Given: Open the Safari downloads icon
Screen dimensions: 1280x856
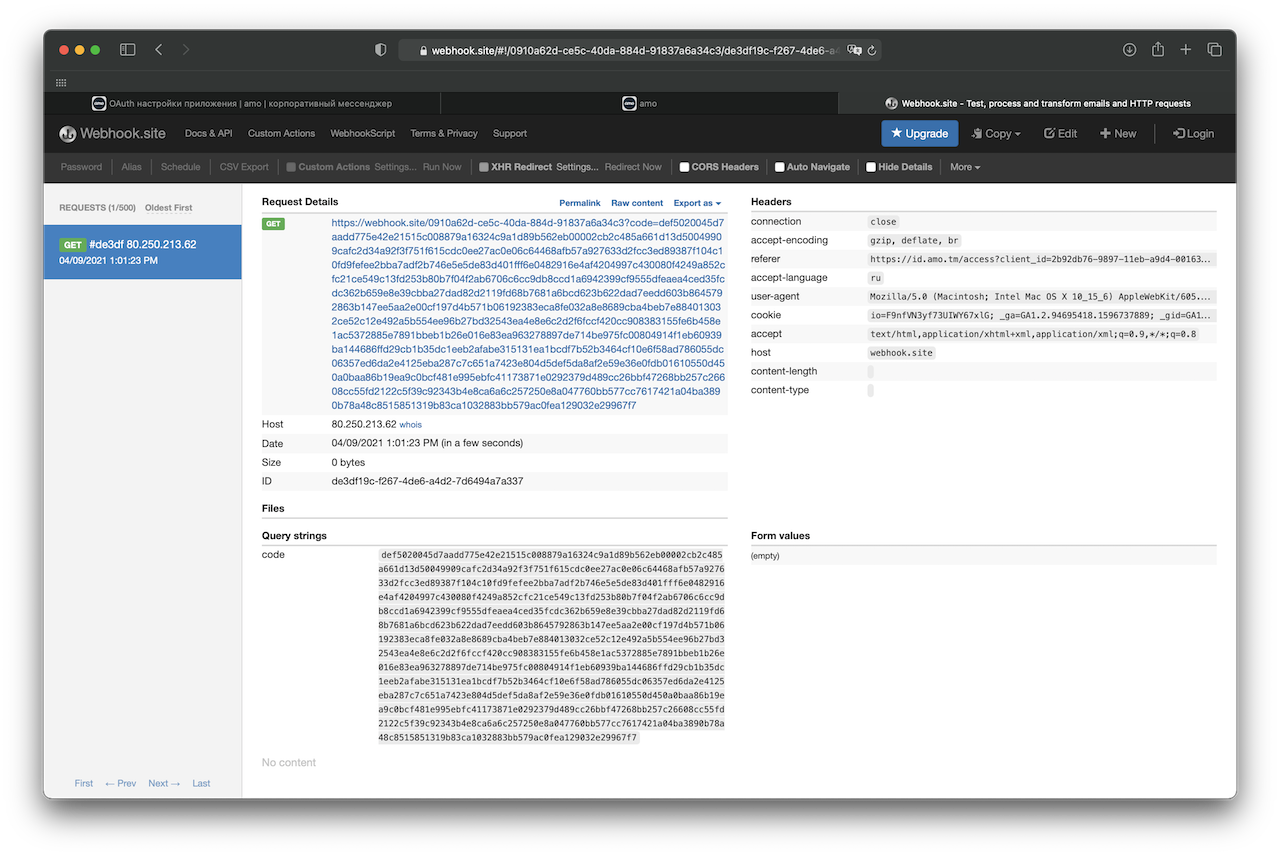Looking at the screenshot, I should (x=1129, y=50).
